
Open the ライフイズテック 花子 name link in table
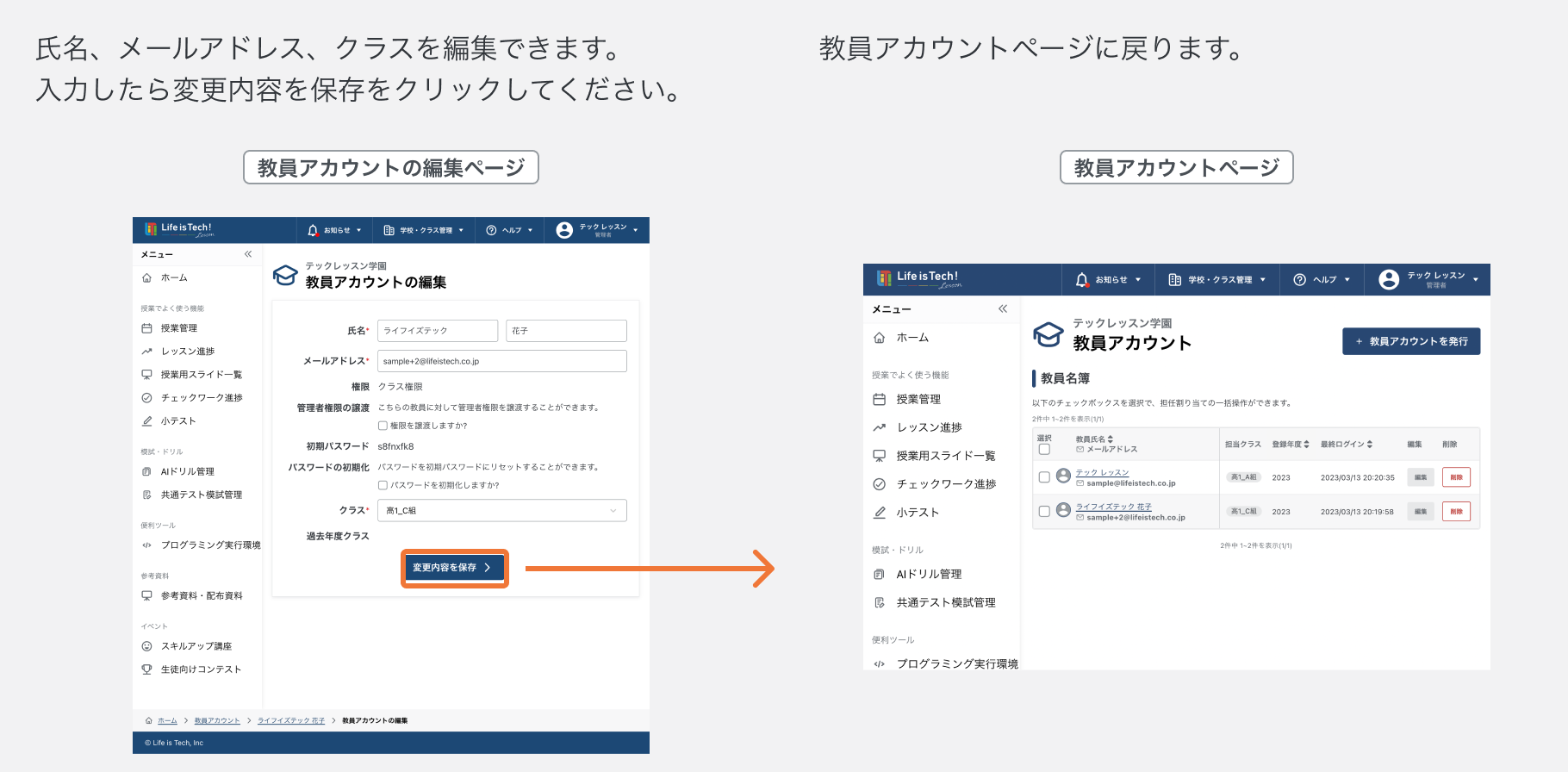1113,507
